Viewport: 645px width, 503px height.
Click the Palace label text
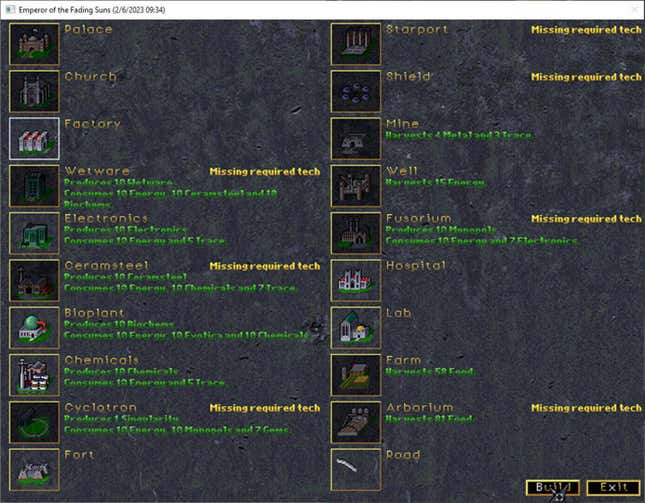point(88,29)
